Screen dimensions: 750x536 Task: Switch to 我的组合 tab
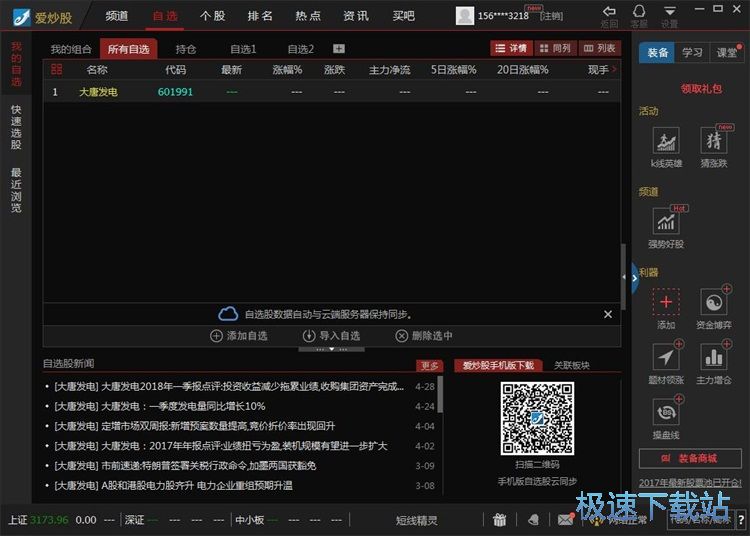71,49
